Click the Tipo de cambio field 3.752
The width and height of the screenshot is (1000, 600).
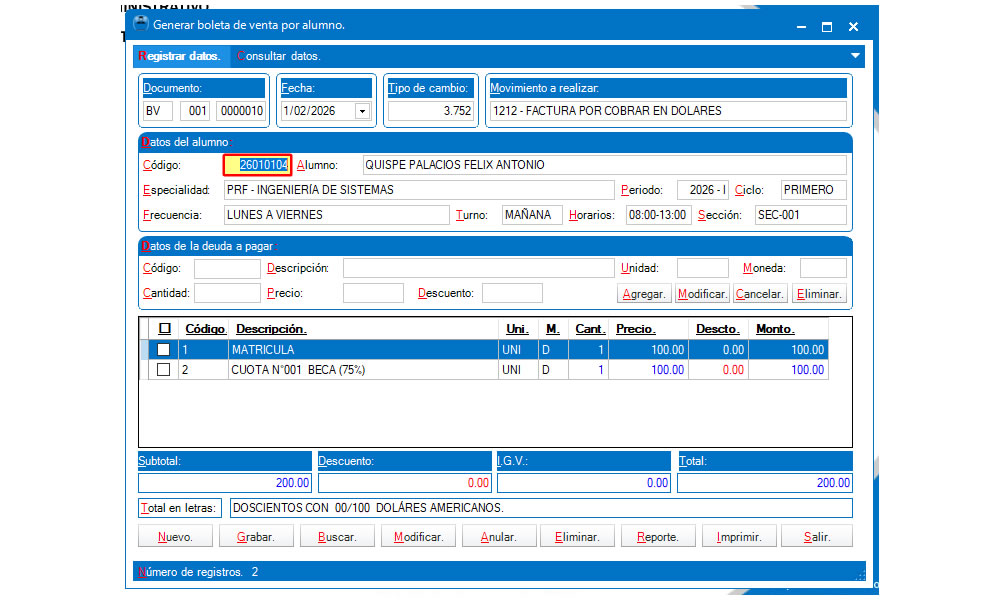tap(430, 111)
